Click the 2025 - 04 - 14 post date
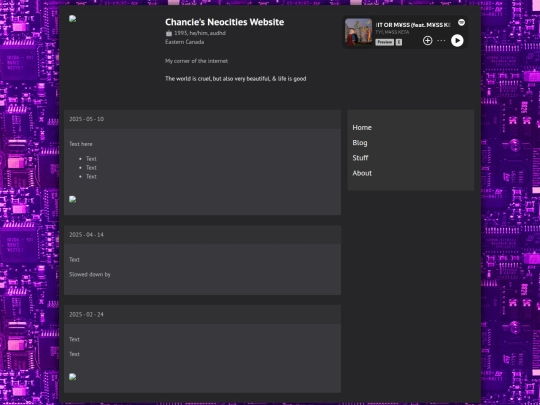Viewport: 540px width, 405px height. 86,235
